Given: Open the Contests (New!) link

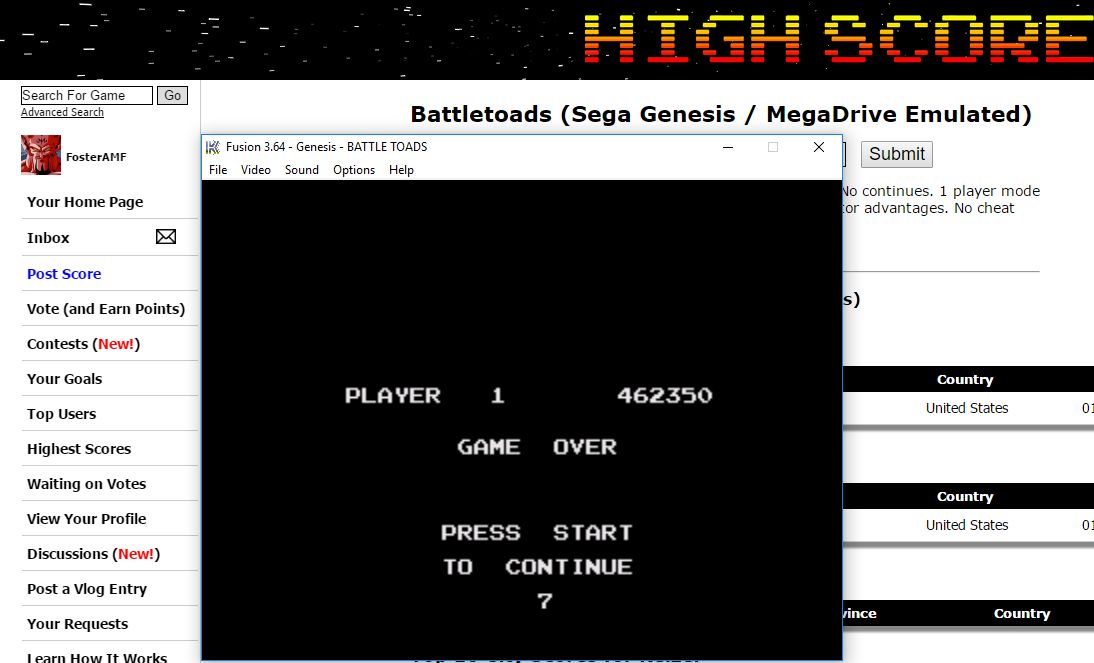Looking at the screenshot, I should click(84, 344).
